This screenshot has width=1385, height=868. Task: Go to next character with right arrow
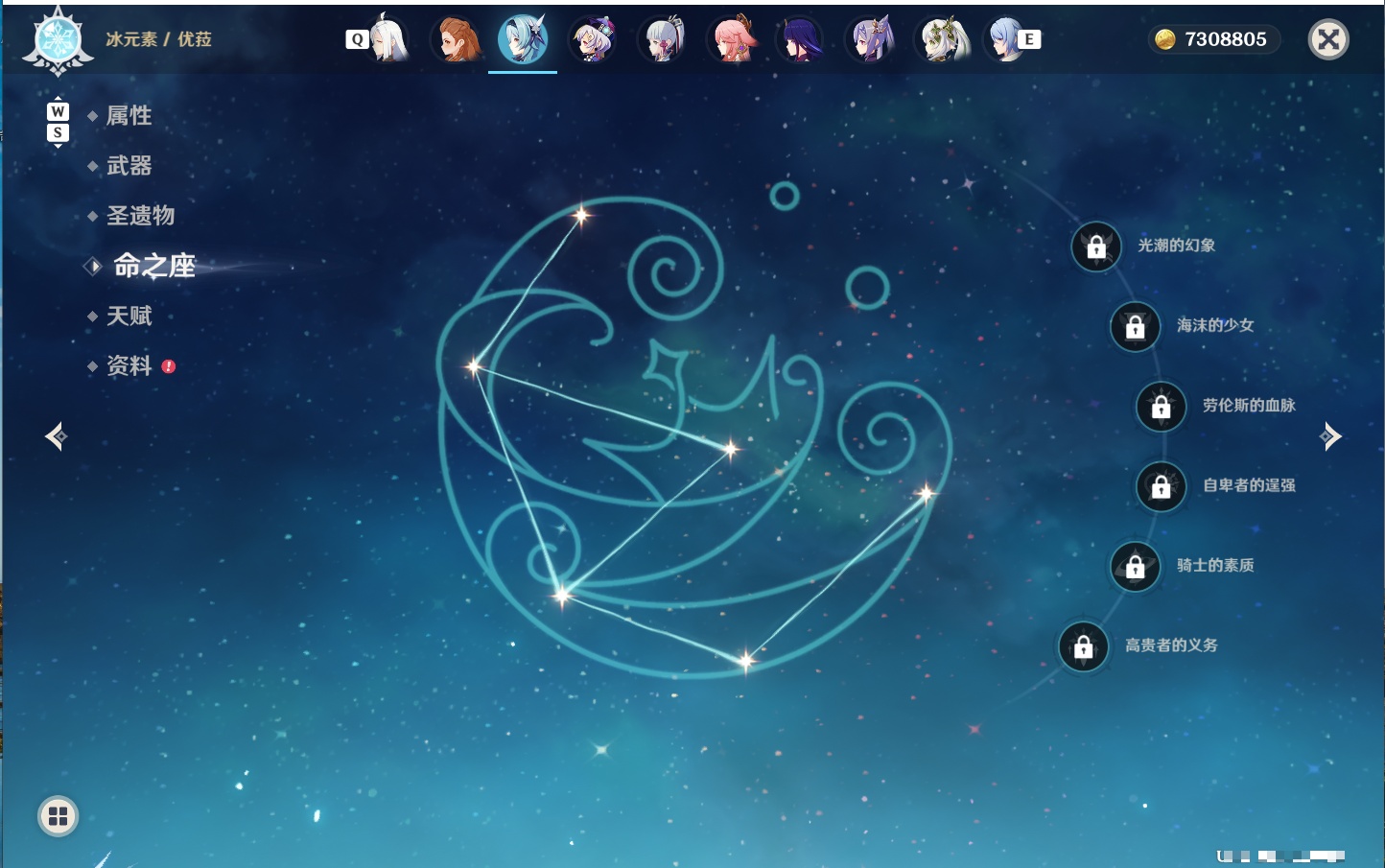1330,436
